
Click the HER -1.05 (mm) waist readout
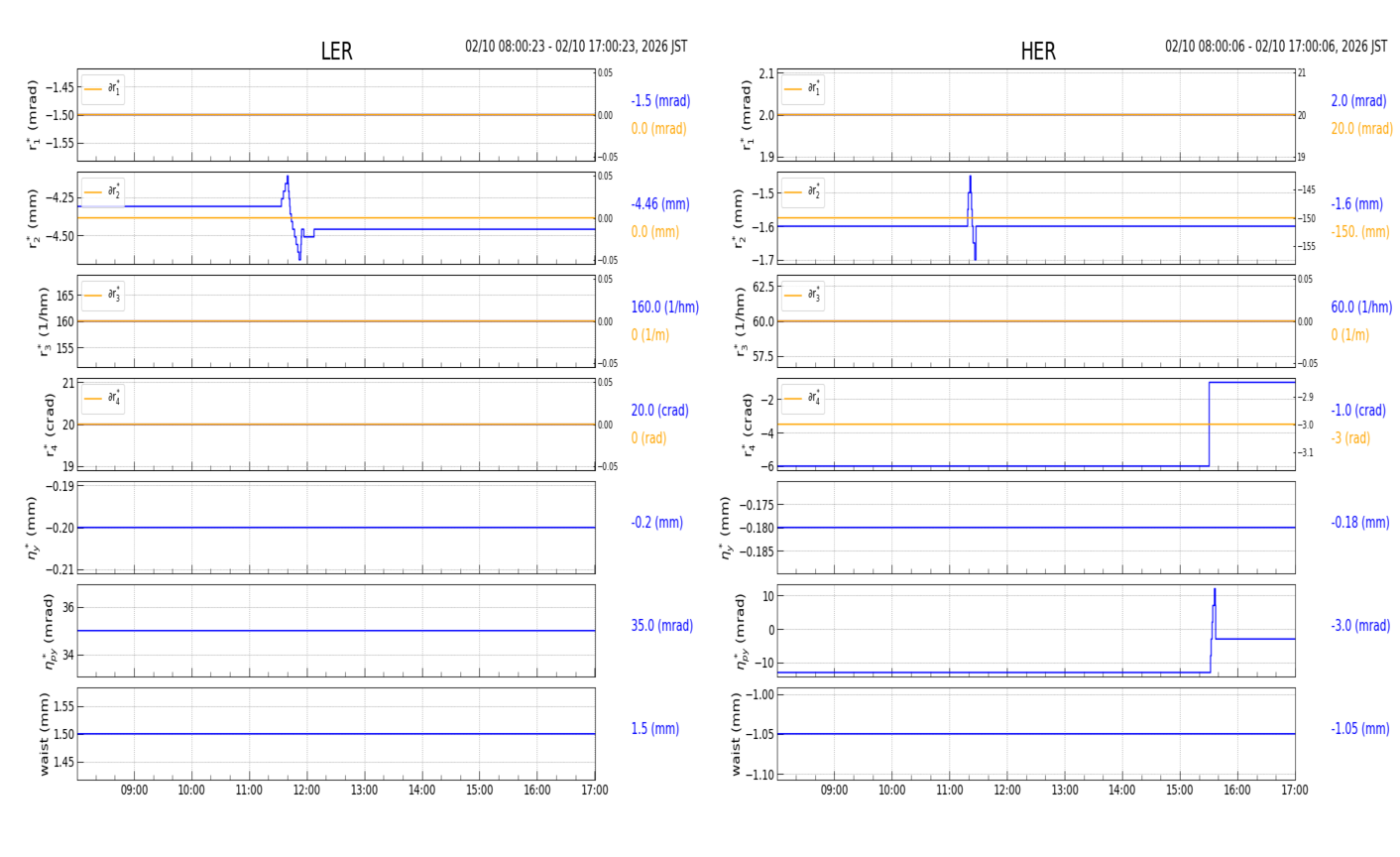point(1359,729)
